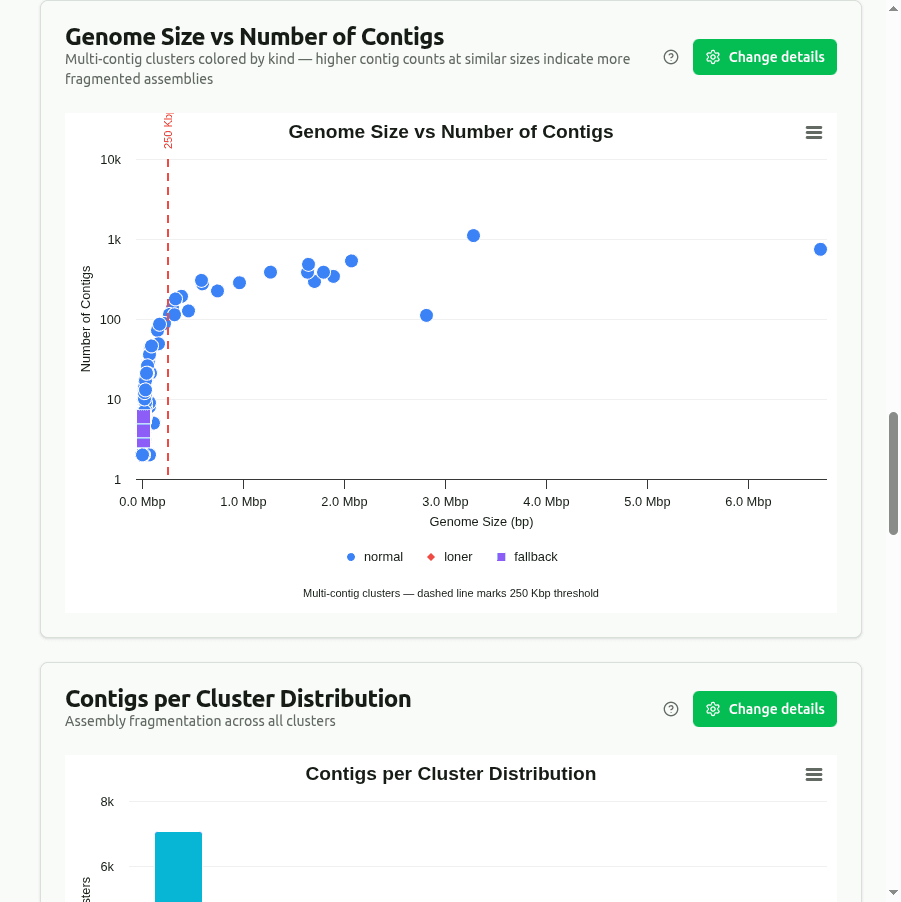Click the help icon beside Contigs per Cluster Distribution

tap(670, 709)
